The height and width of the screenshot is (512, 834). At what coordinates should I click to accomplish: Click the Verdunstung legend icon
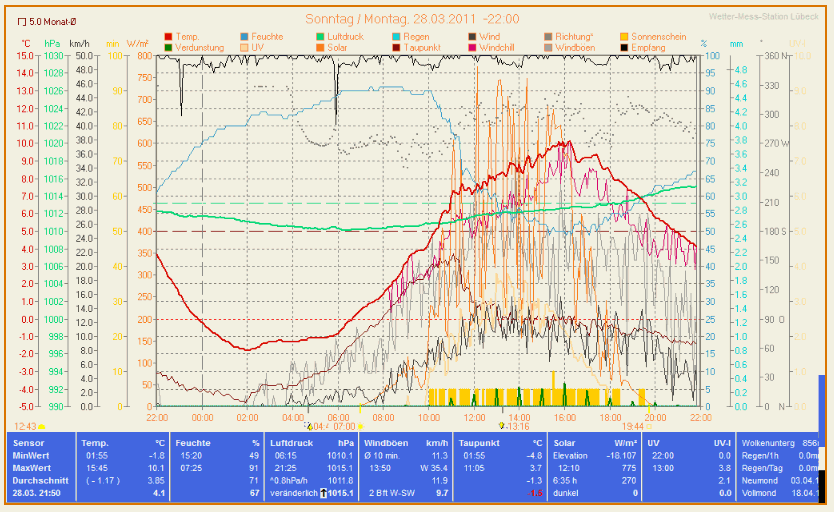(168, 47)
